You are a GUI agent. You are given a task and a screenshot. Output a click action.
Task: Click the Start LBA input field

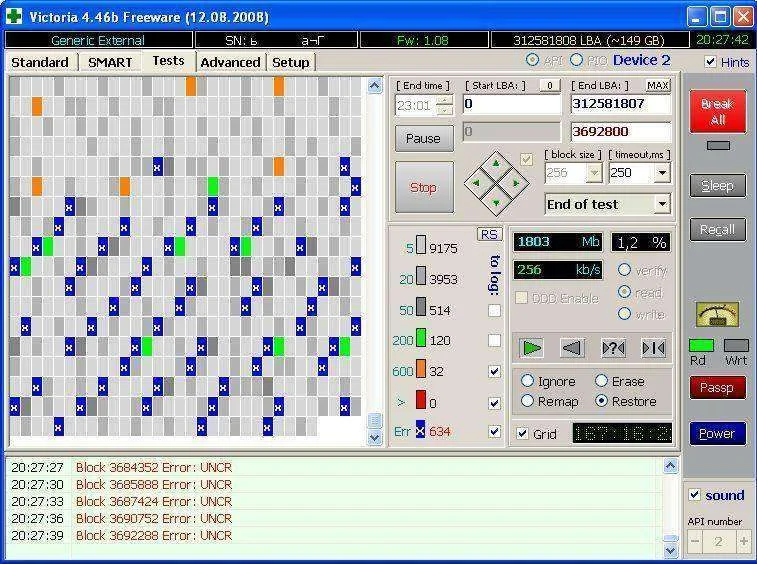pyautogui.click(x=512, y=104)
